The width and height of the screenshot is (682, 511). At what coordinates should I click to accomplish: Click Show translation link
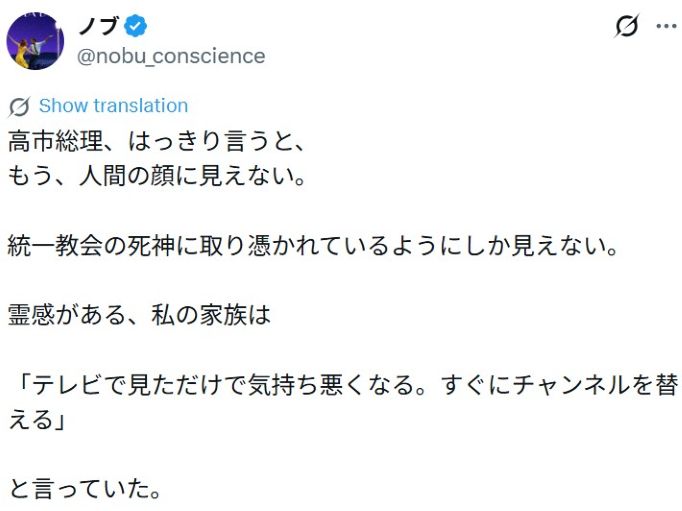[114, 106]
